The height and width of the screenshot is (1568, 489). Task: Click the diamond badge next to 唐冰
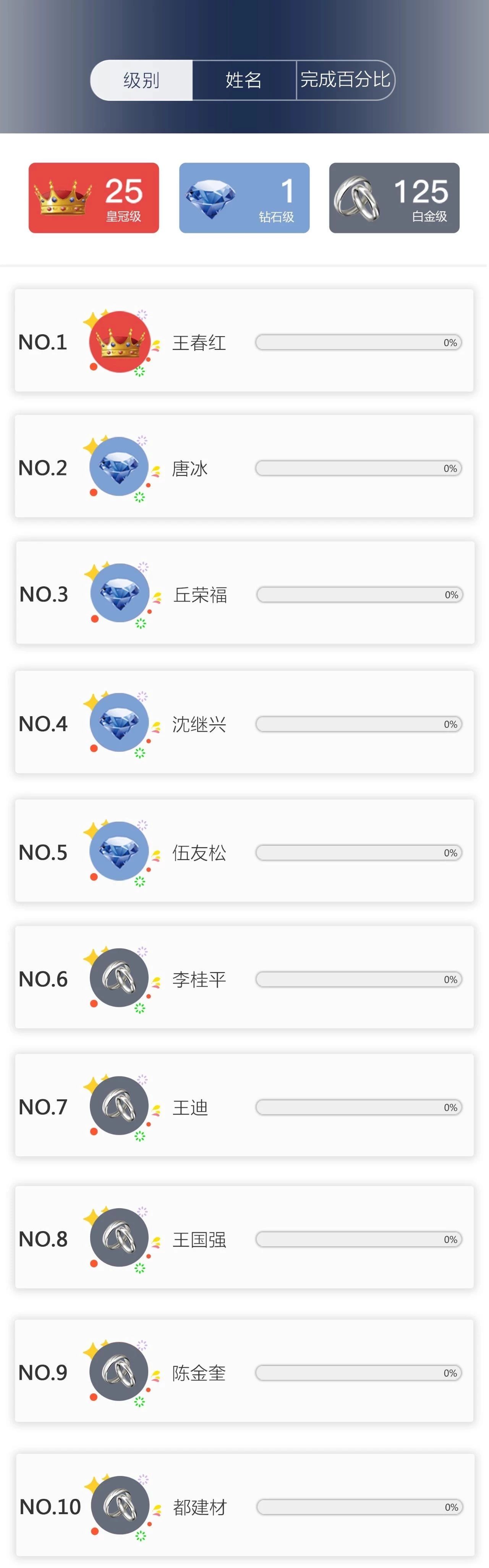pyautogui.click(x=119, y=467)
